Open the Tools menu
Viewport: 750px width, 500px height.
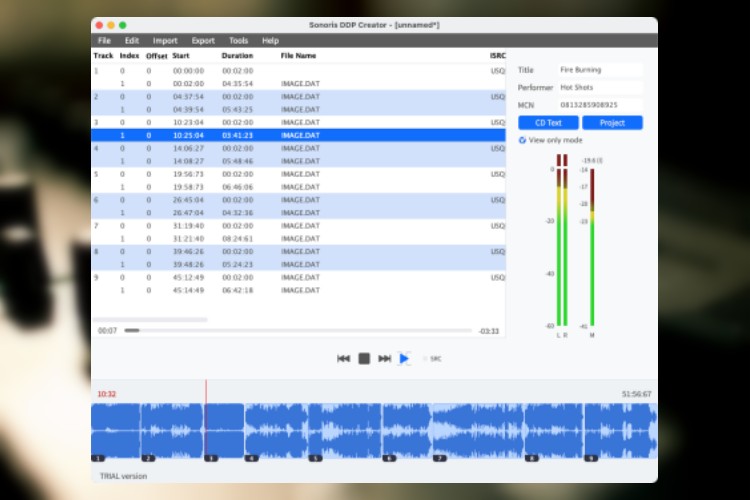coord(238,41)
